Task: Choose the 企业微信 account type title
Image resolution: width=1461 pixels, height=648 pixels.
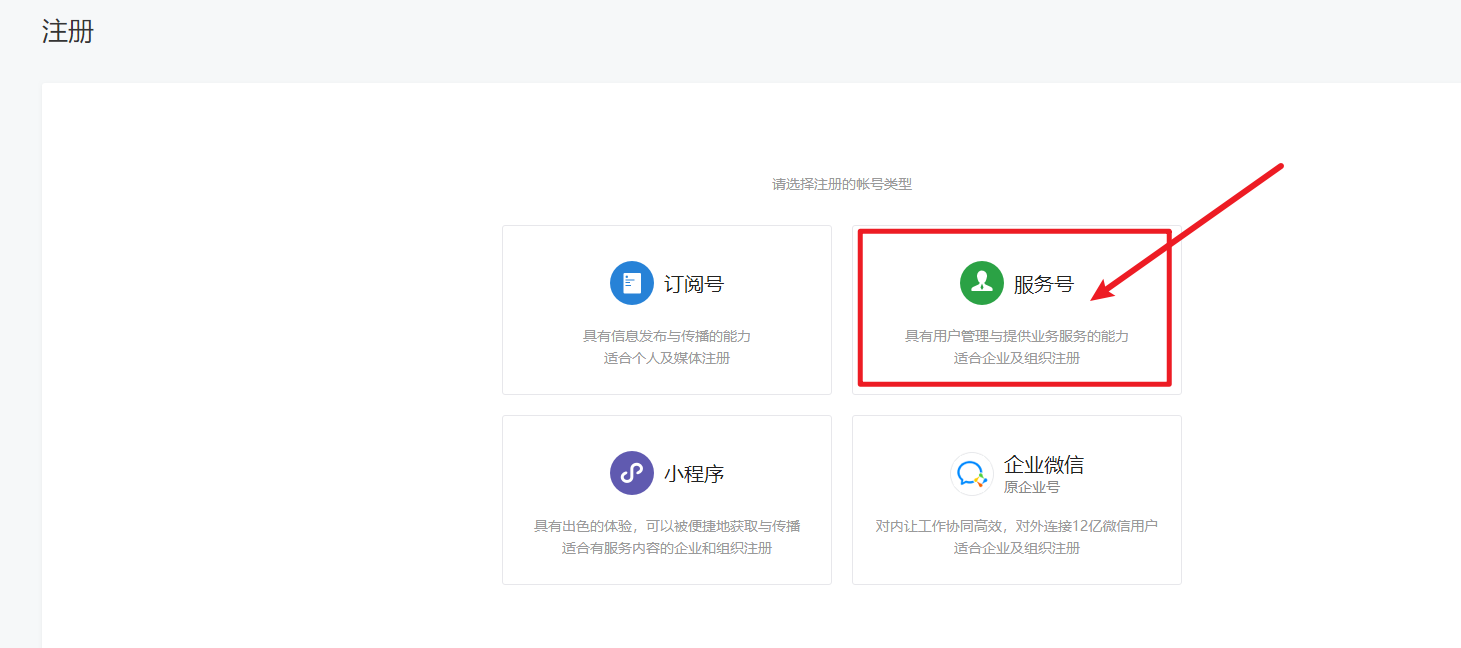Action: coord(1044,465)
